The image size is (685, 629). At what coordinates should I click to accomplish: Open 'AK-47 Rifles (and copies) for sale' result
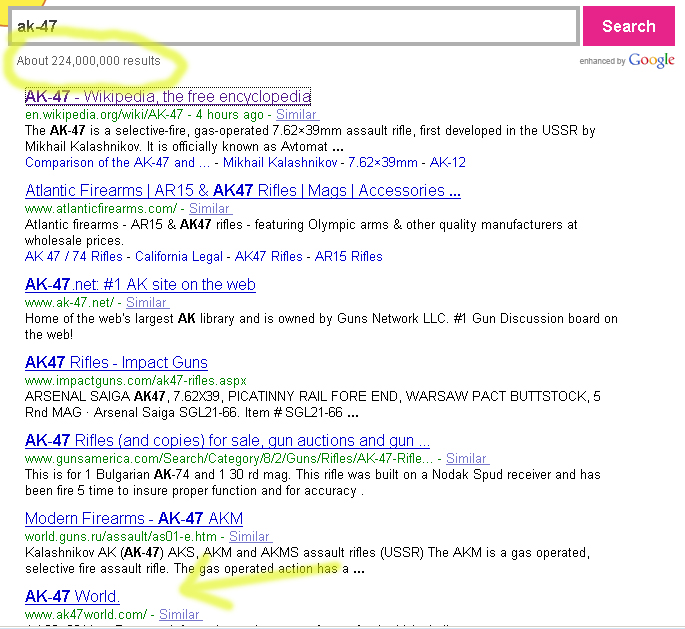point(227,440)
